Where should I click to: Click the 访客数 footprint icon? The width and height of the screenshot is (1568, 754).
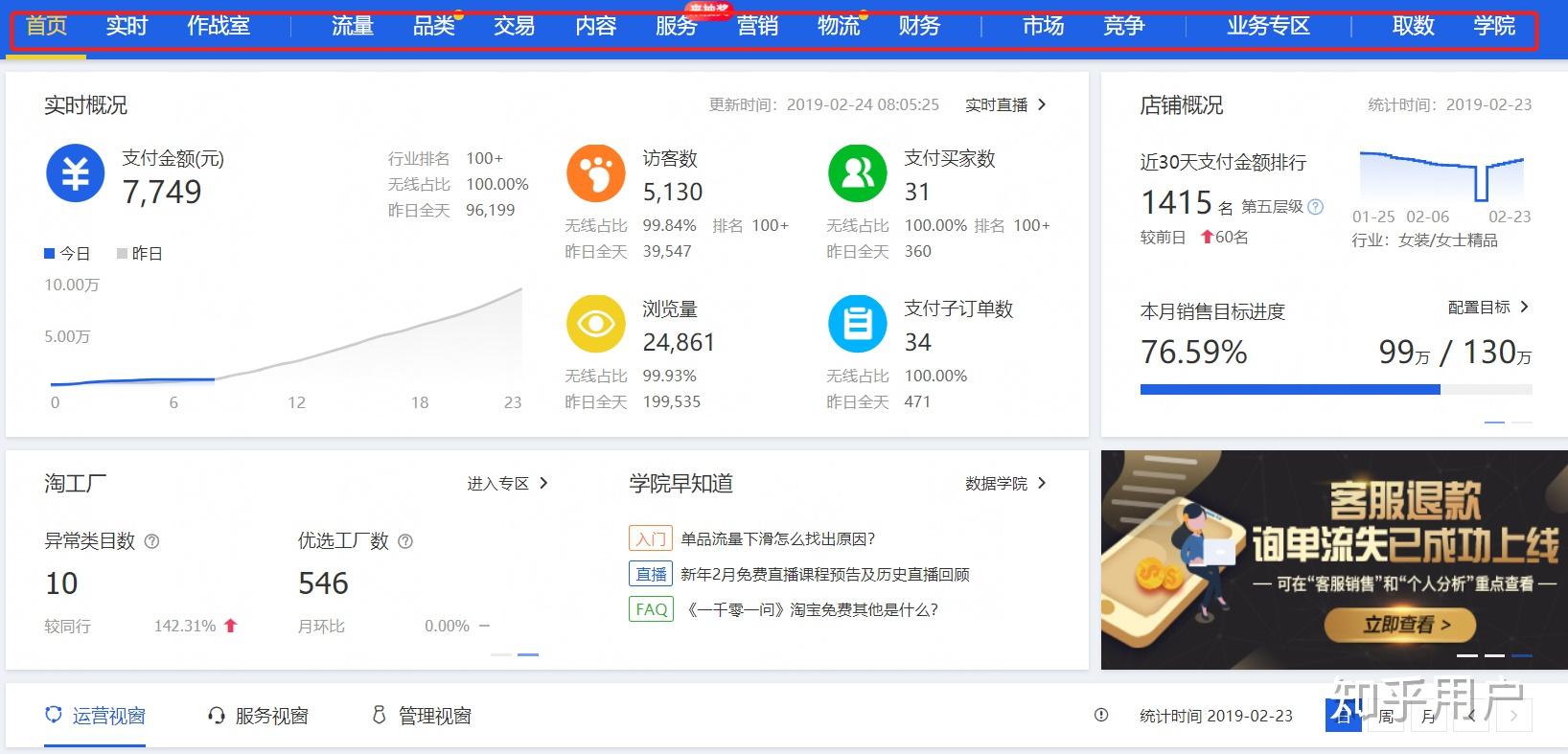[x=596, y=173]
